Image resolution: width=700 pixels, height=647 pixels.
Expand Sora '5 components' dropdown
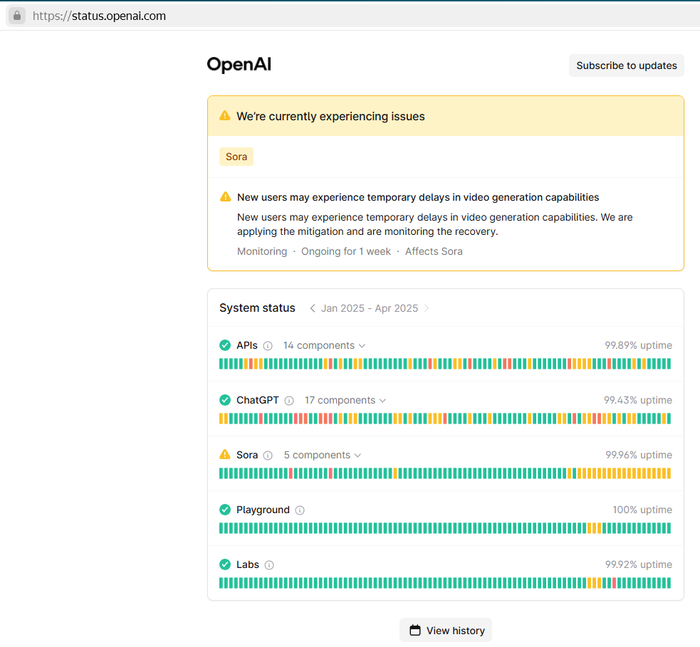(322, 455)
